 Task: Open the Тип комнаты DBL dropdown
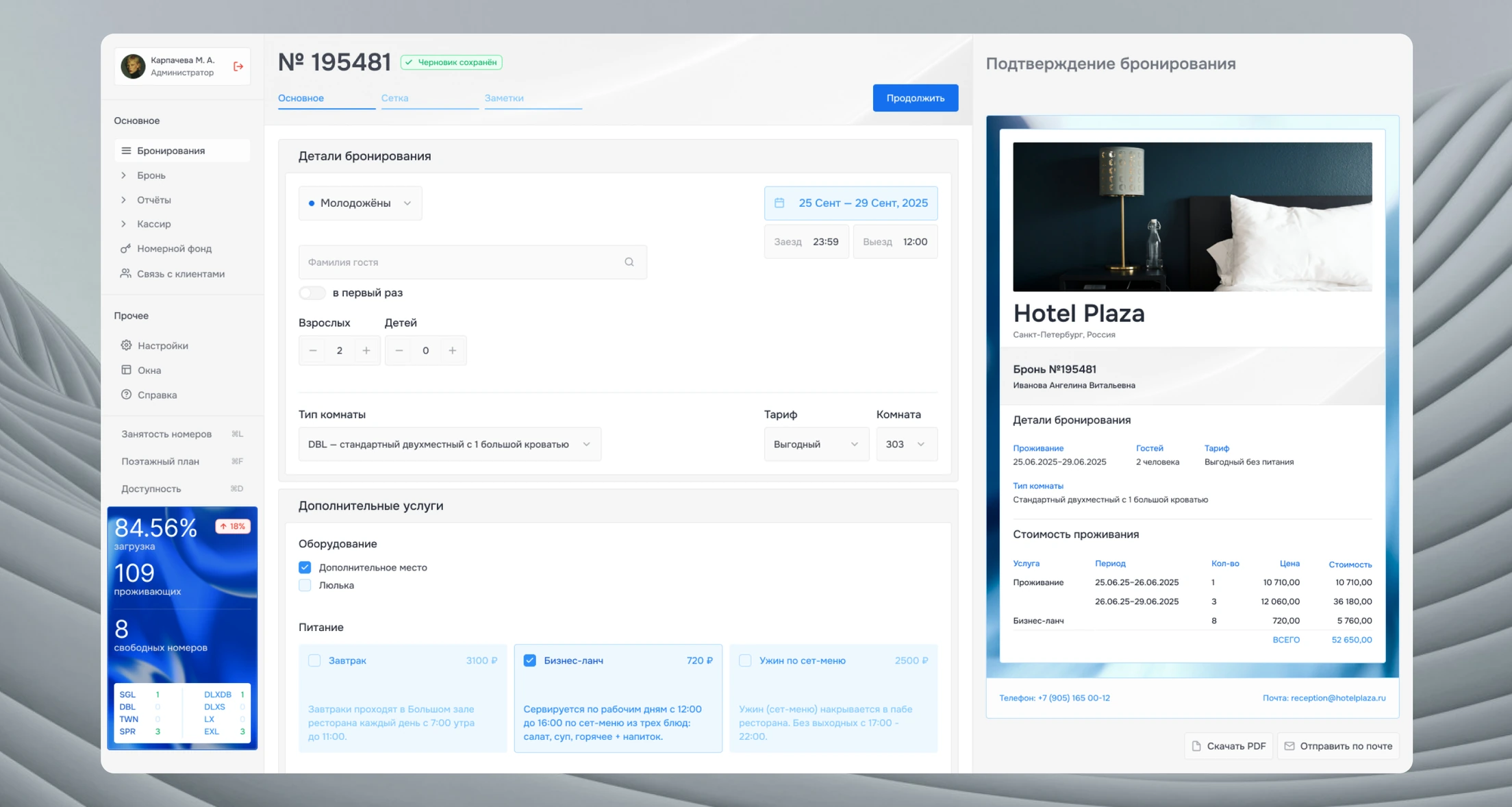[450, 445]
